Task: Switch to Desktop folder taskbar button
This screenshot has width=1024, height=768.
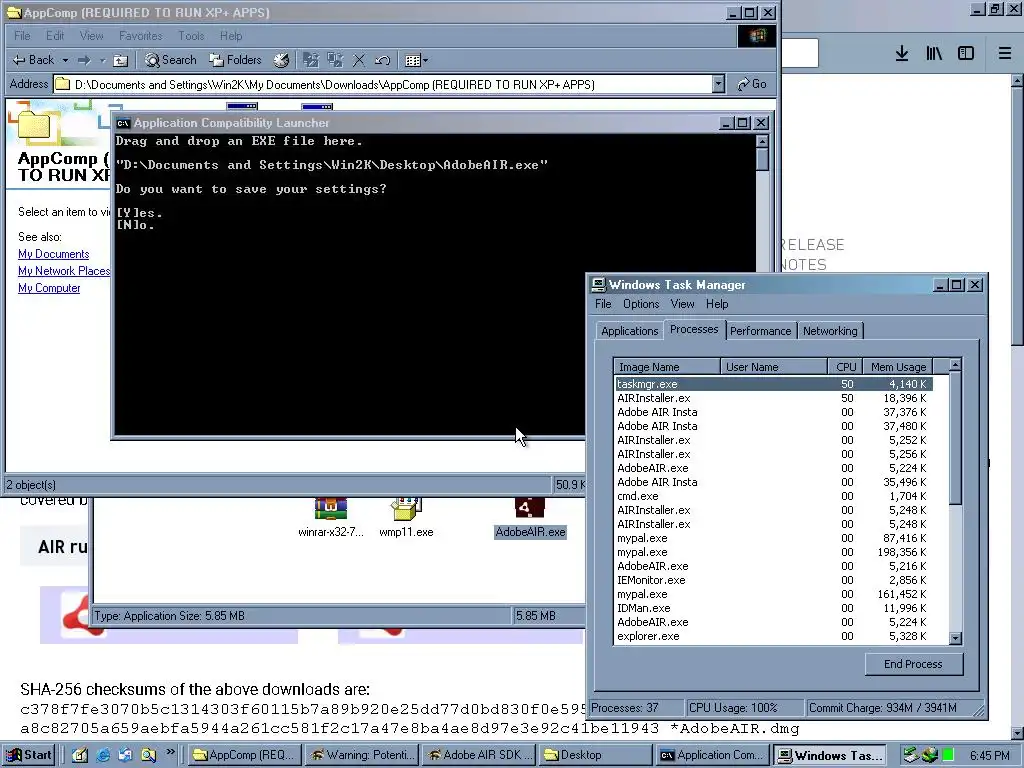Action: tap(596, 755)
